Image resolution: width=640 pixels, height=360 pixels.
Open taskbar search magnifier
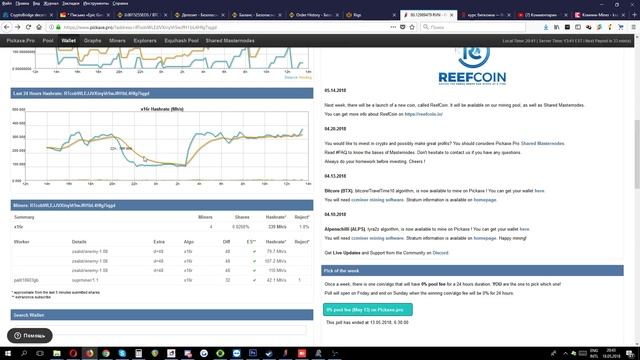point(24,353)
